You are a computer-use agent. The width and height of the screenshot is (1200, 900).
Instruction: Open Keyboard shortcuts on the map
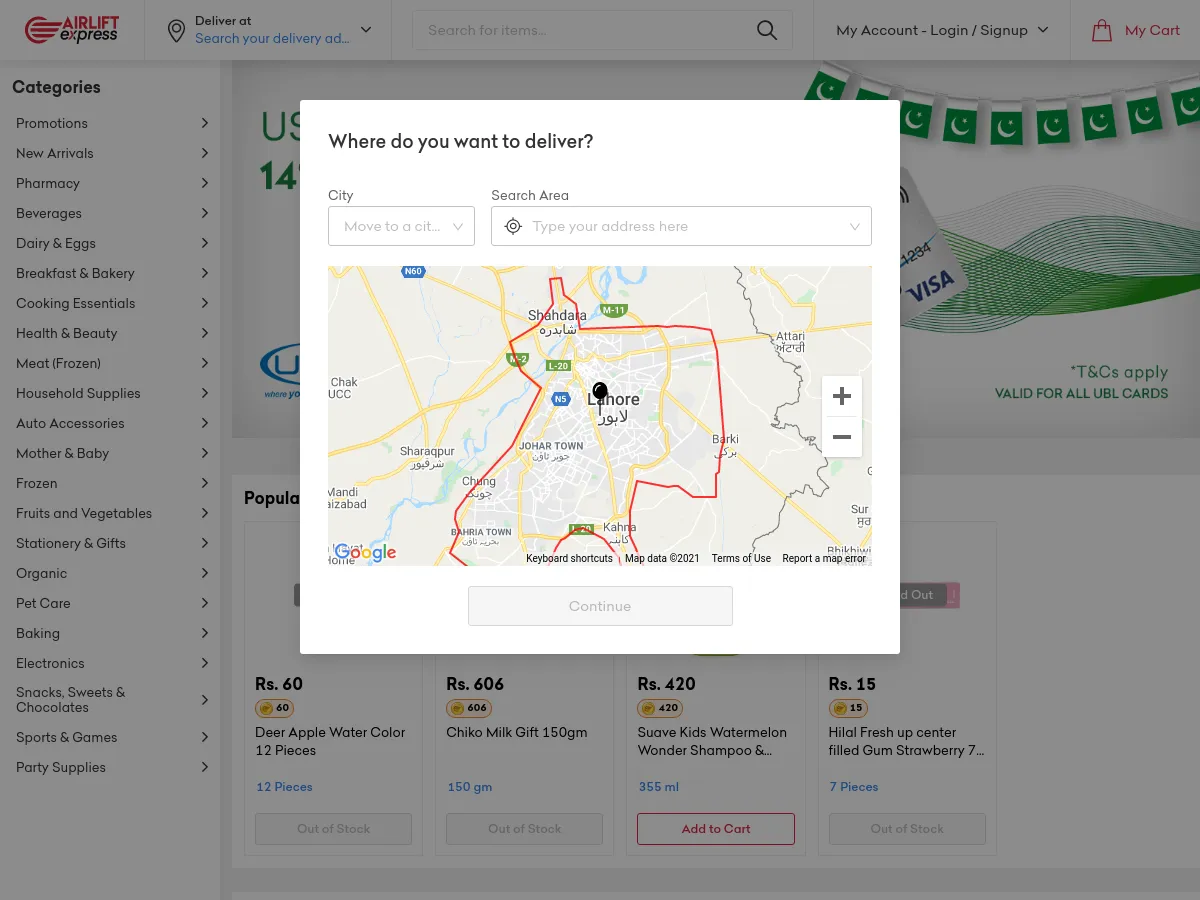[569, 558]
